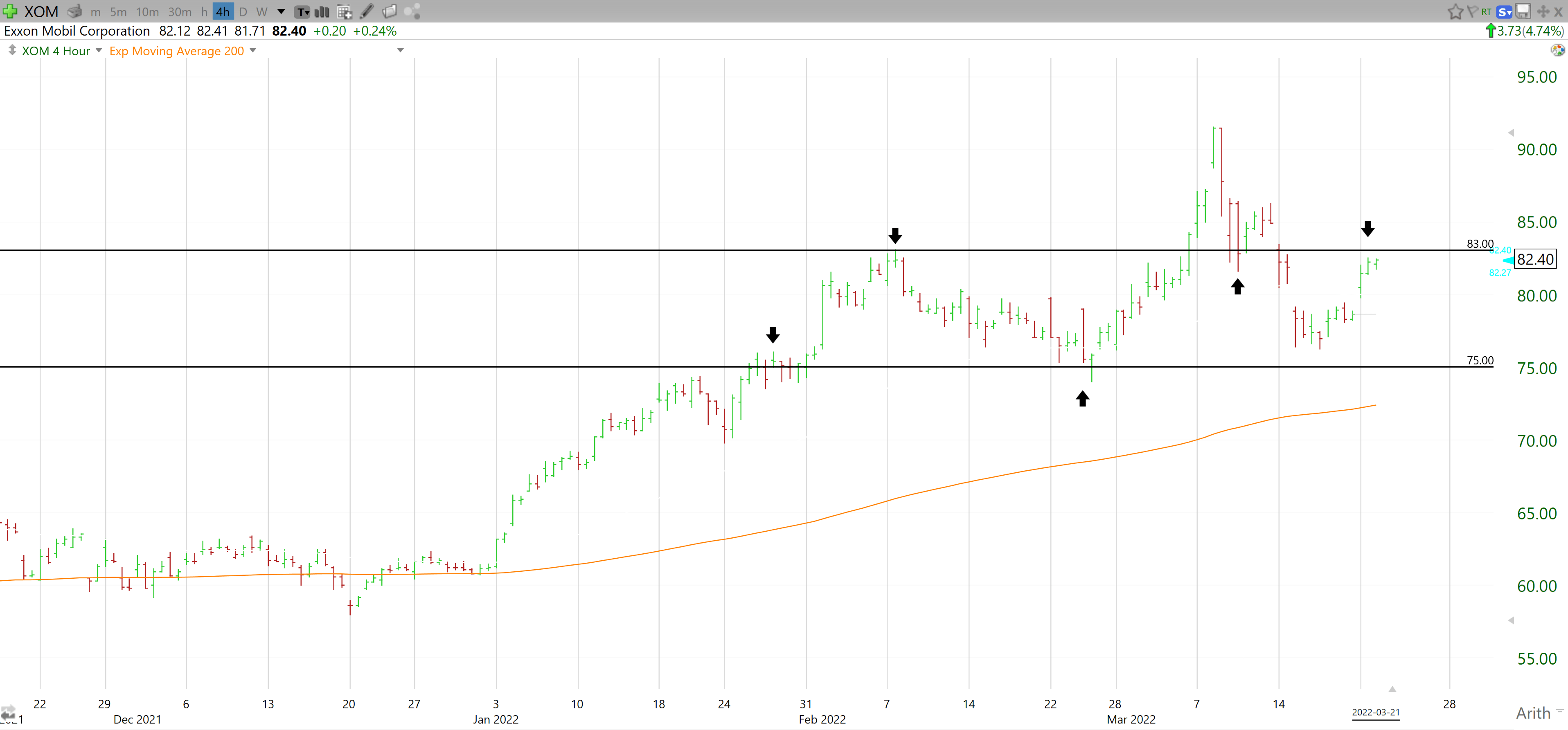
Task: Click the cyan last-price pointer marker
Action: pyautogui.click(x=1508, y=261)
